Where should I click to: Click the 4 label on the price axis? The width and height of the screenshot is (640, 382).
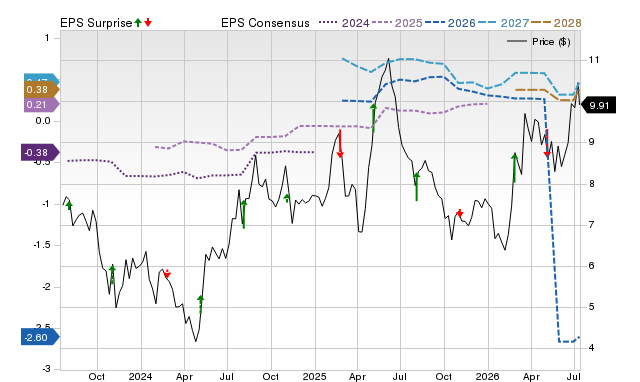point(591,348)
